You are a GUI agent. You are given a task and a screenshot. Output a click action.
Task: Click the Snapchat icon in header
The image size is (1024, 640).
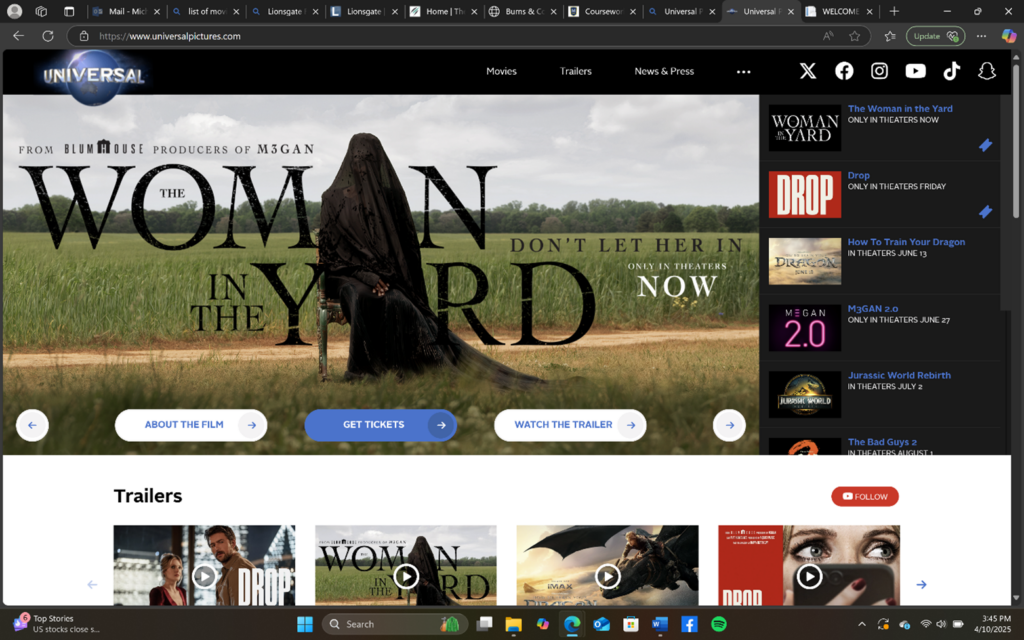987,71
